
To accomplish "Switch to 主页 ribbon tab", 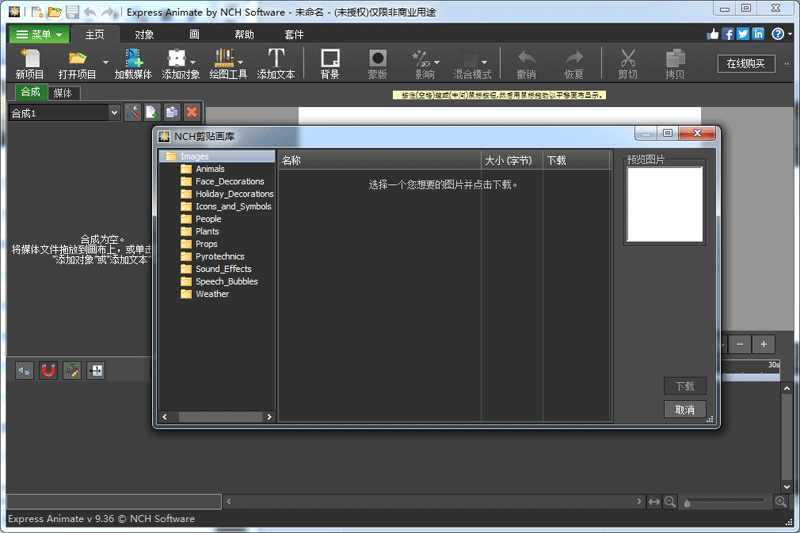I will point(95,35).
